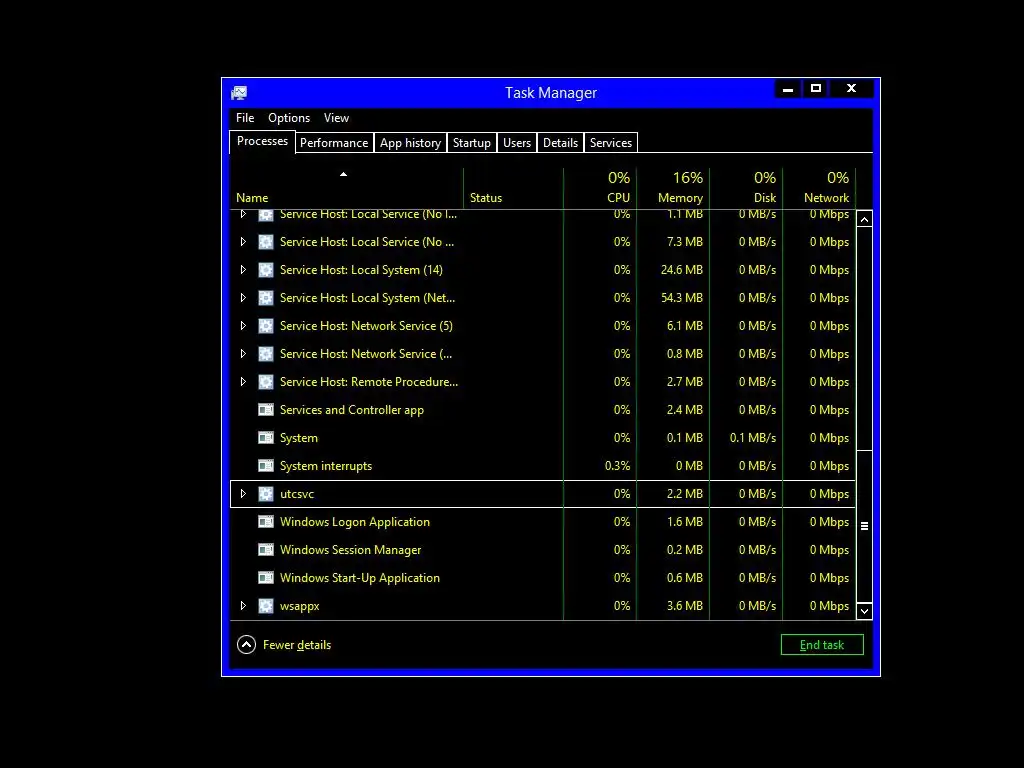Click the scrollbar up arrow
Viewport: 1024px width, 768px height.
[864, 219]
